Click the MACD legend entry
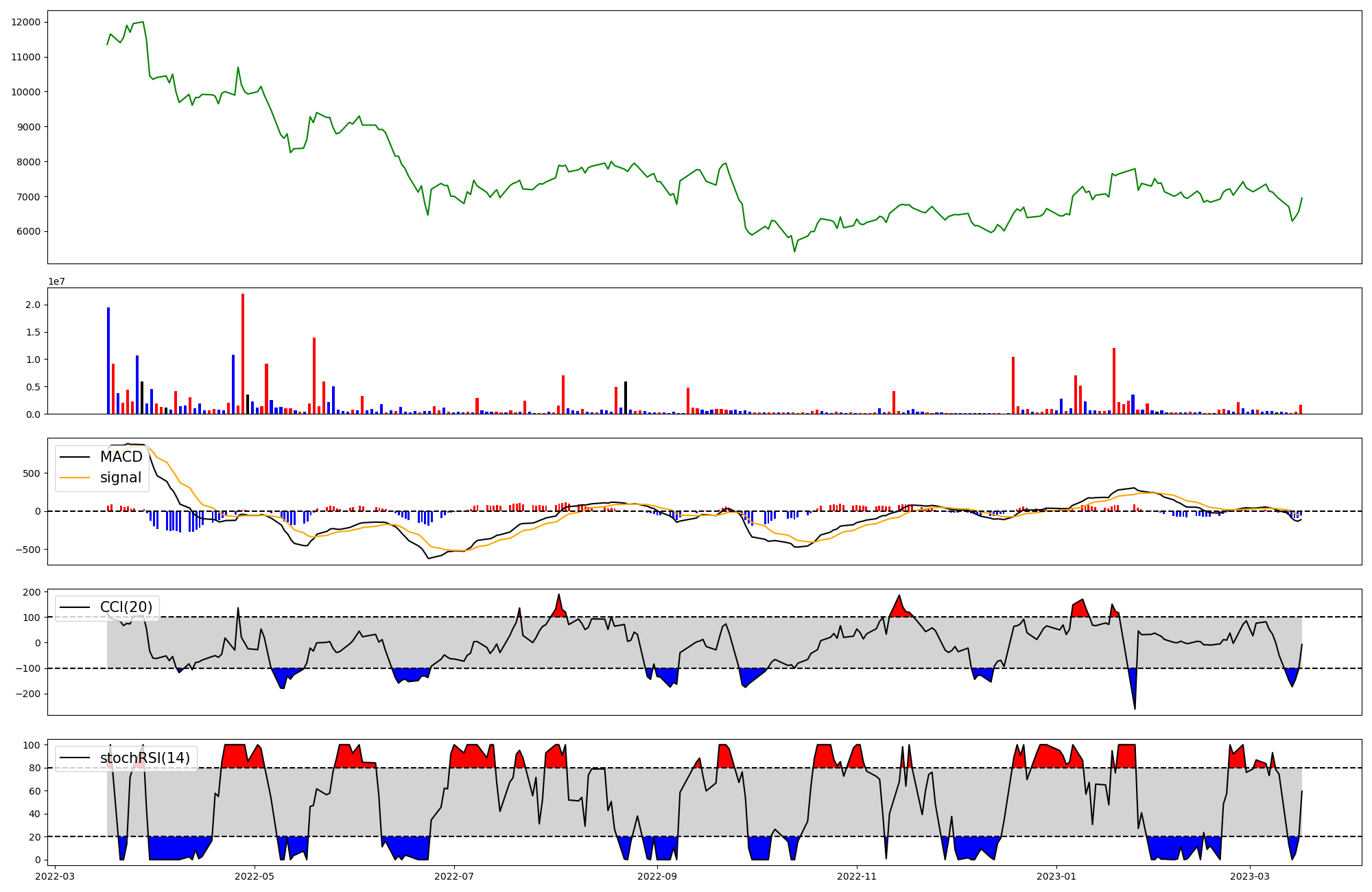This screenshot has height=892, width=1372. 121,457
